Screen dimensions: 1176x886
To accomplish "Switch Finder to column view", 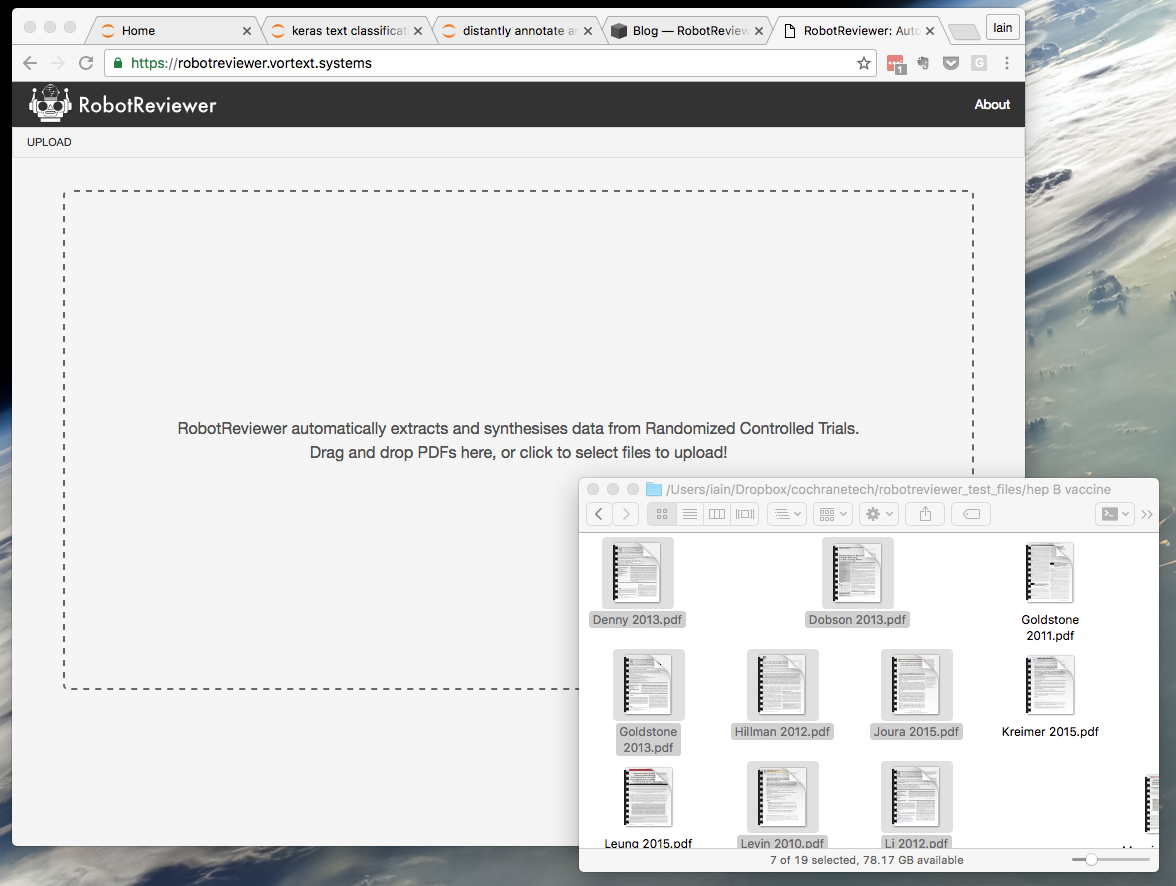I will pos(717,514).
